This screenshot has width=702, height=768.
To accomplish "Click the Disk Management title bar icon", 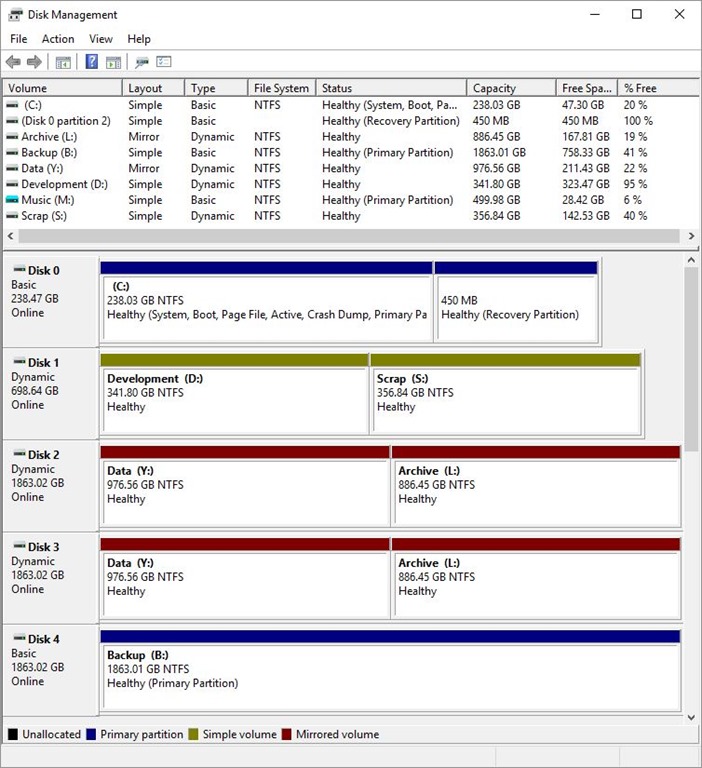I will pos(15,15).
